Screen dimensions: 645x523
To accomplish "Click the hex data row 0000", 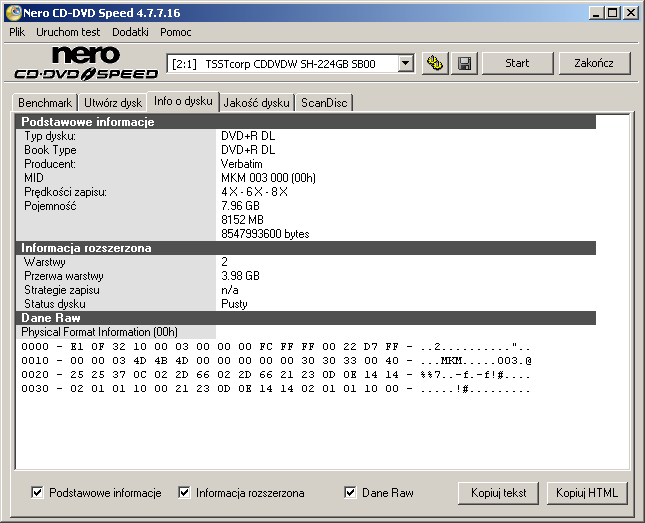I will (276, 346).
